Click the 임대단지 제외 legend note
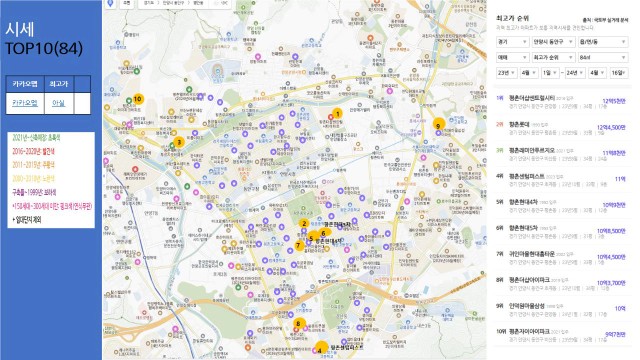This screenshot has height=360, width=640. click(27, 220)
